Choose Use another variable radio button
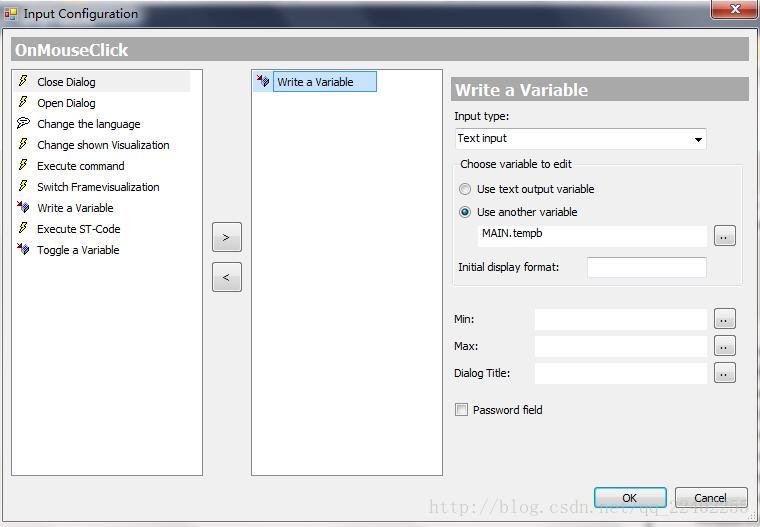This screenshot has width=760, height=527. (x=465, y=212)
